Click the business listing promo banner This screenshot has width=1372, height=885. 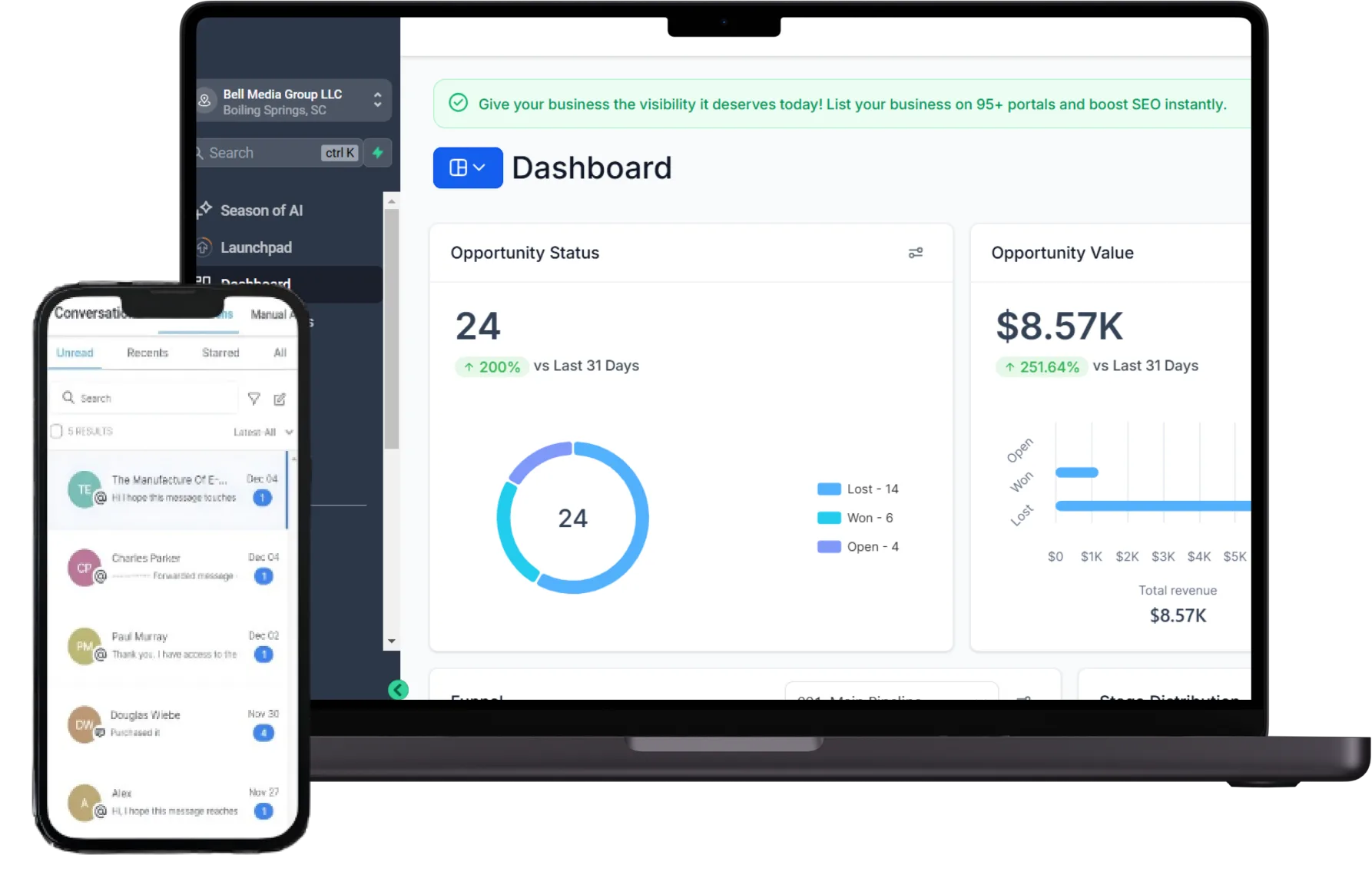tap(841, 104)
